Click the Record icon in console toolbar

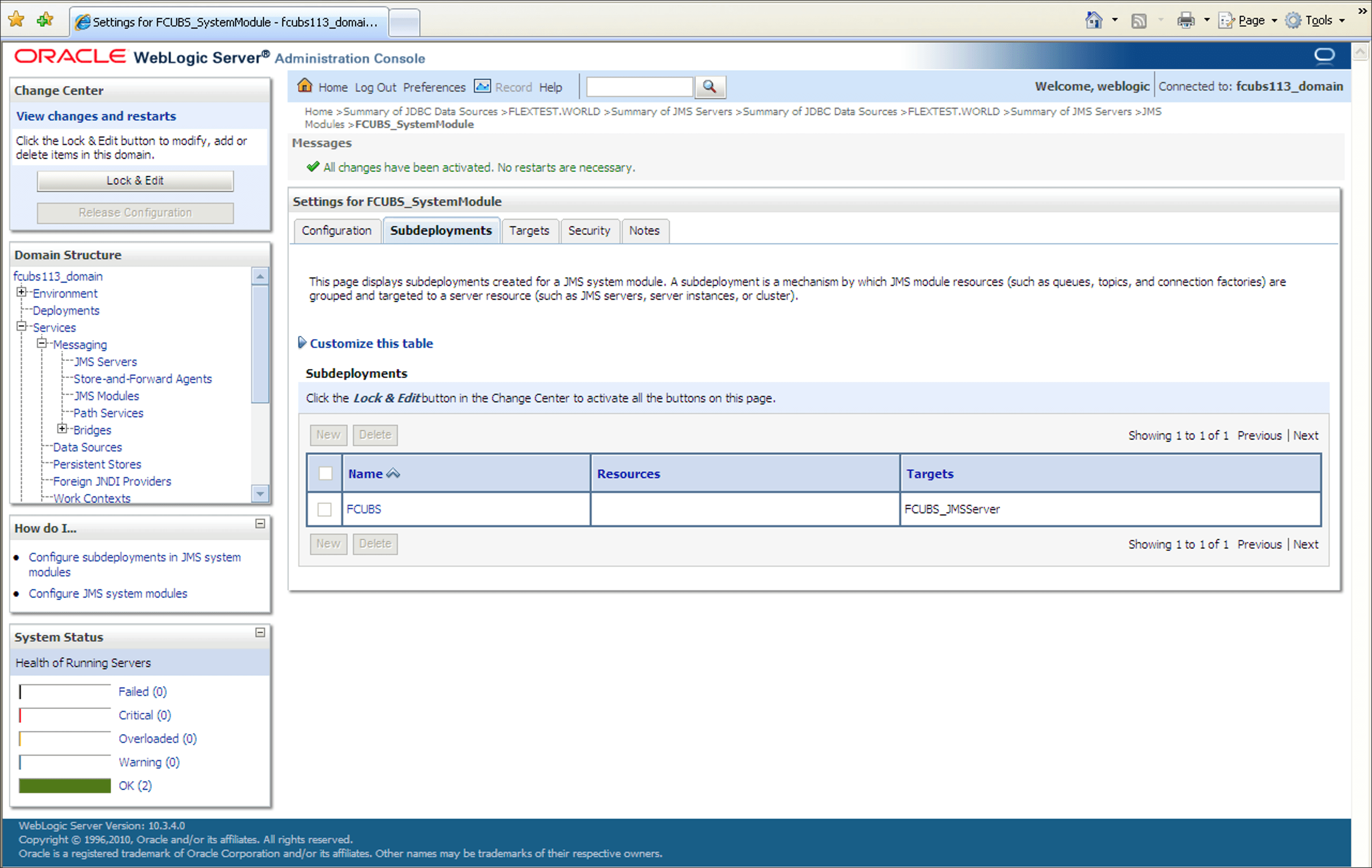click(x=482, y=86)
